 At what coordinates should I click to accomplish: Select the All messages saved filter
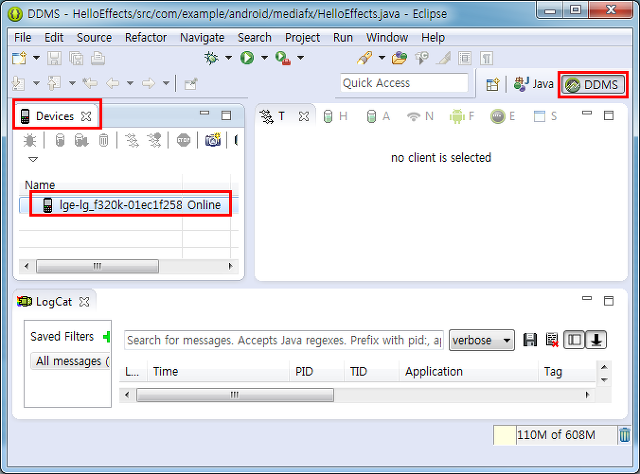70,361
